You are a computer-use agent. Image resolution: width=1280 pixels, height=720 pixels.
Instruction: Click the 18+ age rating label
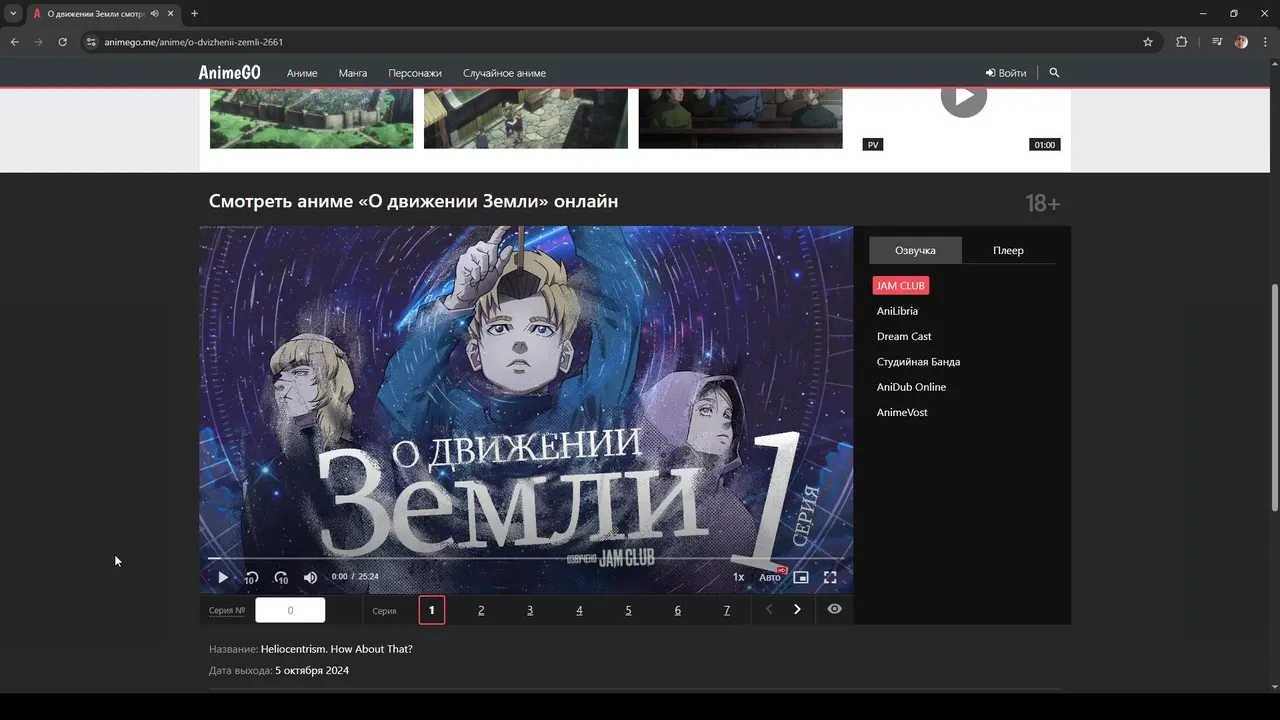pos(1042,203)
